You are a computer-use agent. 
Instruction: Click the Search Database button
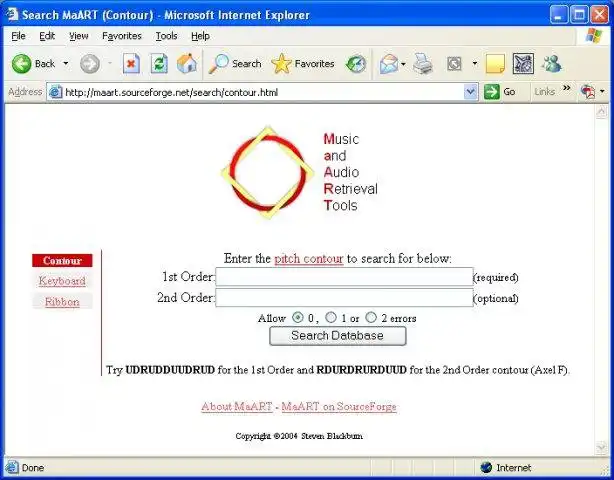coord(338,336)
